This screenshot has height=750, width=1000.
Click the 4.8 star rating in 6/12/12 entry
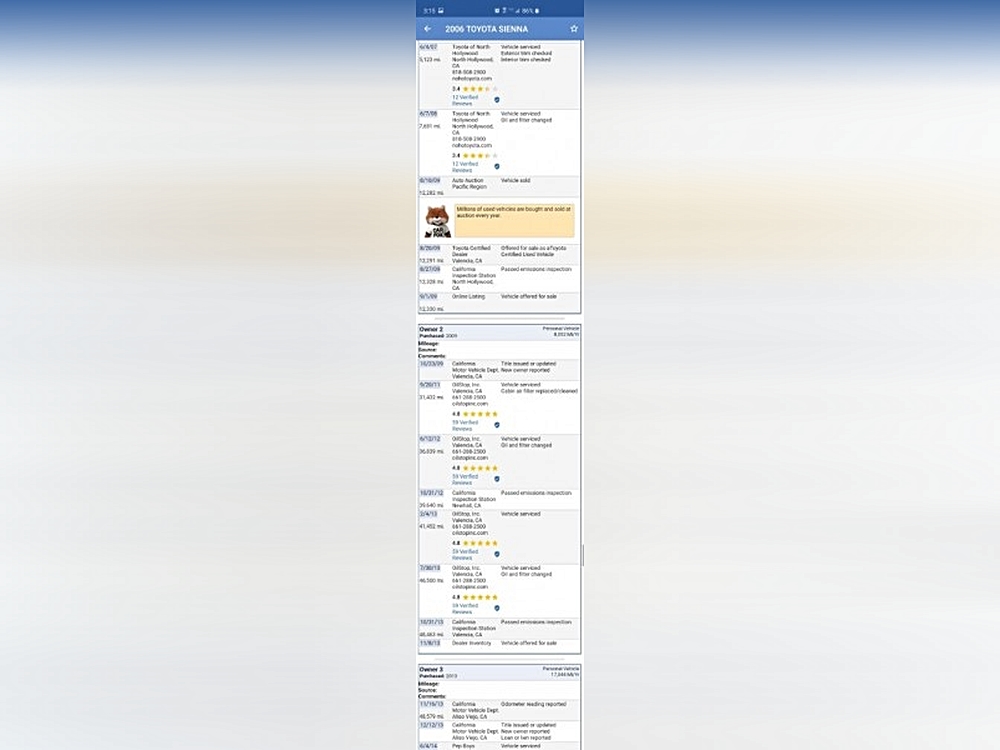pyautogui.click(x=474, y=468)
